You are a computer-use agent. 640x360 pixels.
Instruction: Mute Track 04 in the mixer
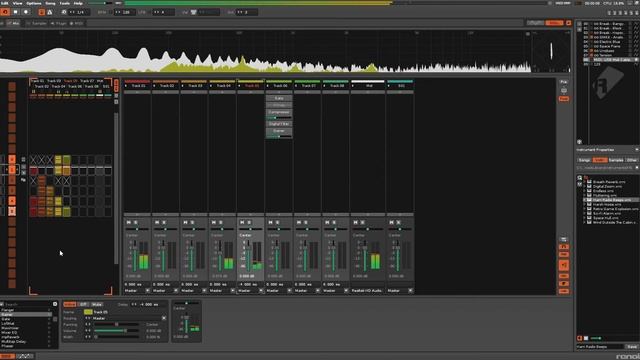(x=213, y=222)
